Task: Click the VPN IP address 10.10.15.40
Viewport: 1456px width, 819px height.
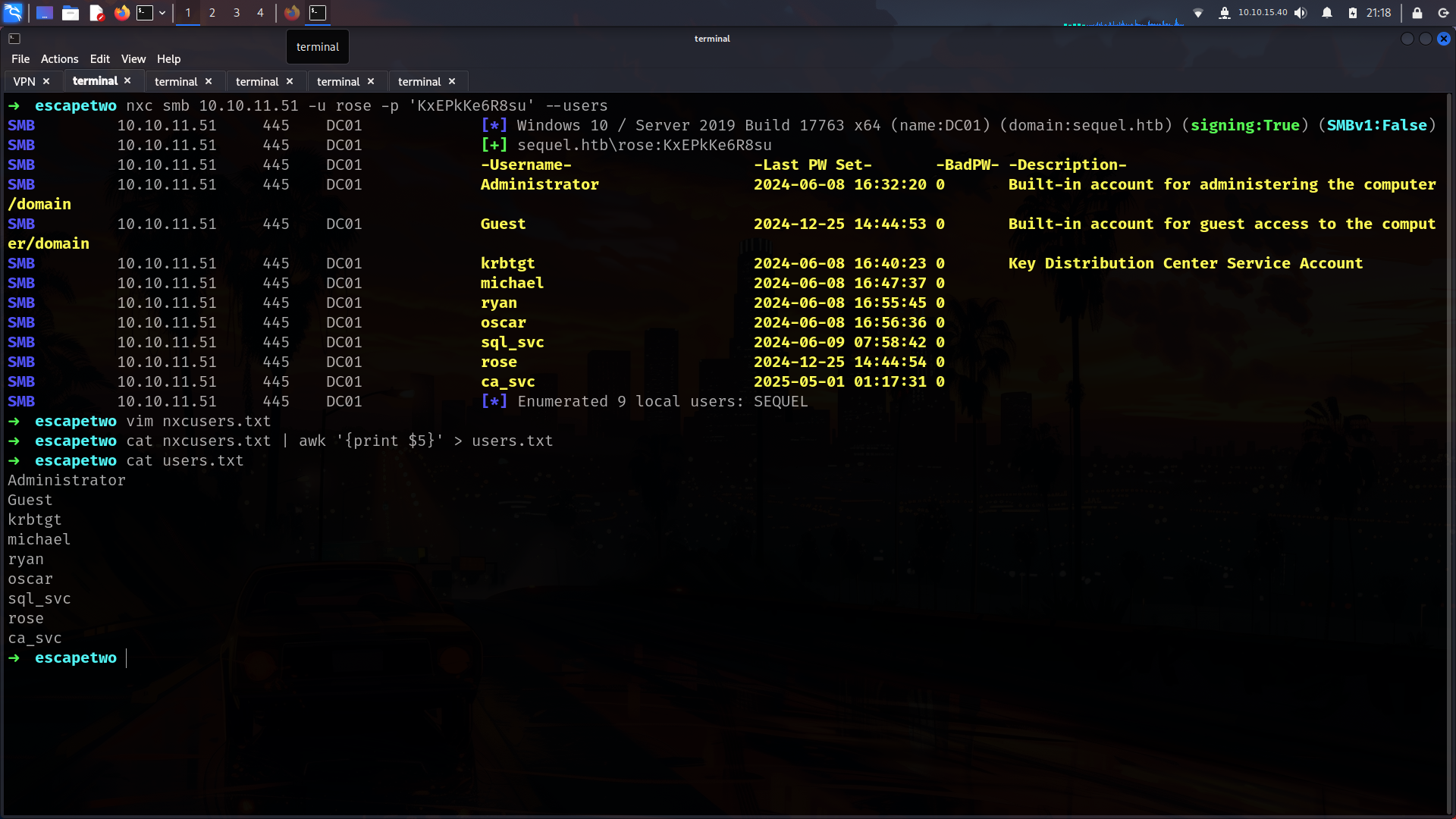Action: tap(1263, 12)
